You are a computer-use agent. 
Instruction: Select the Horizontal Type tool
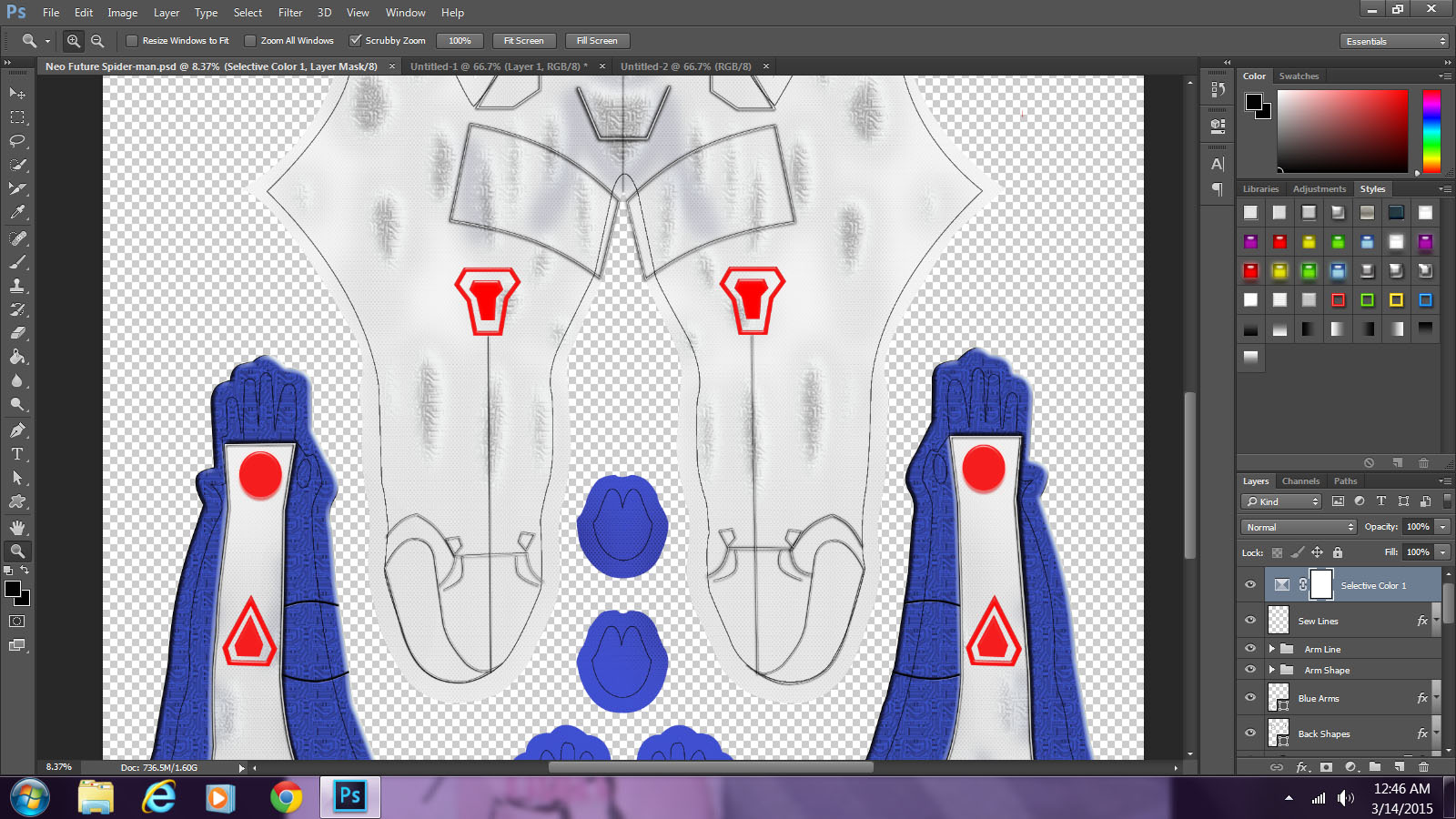[x=17, y=454]
